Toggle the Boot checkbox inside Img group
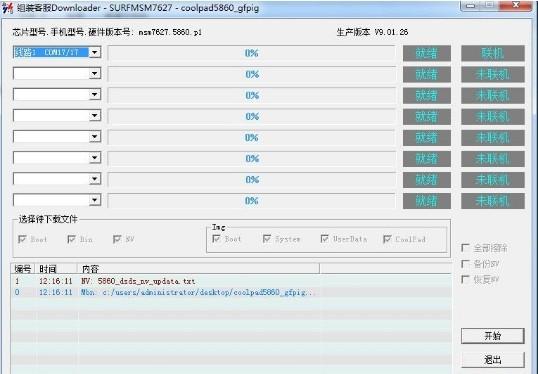Screen dimensions: 538x374 pyautogui.click(x=216, y=238)
